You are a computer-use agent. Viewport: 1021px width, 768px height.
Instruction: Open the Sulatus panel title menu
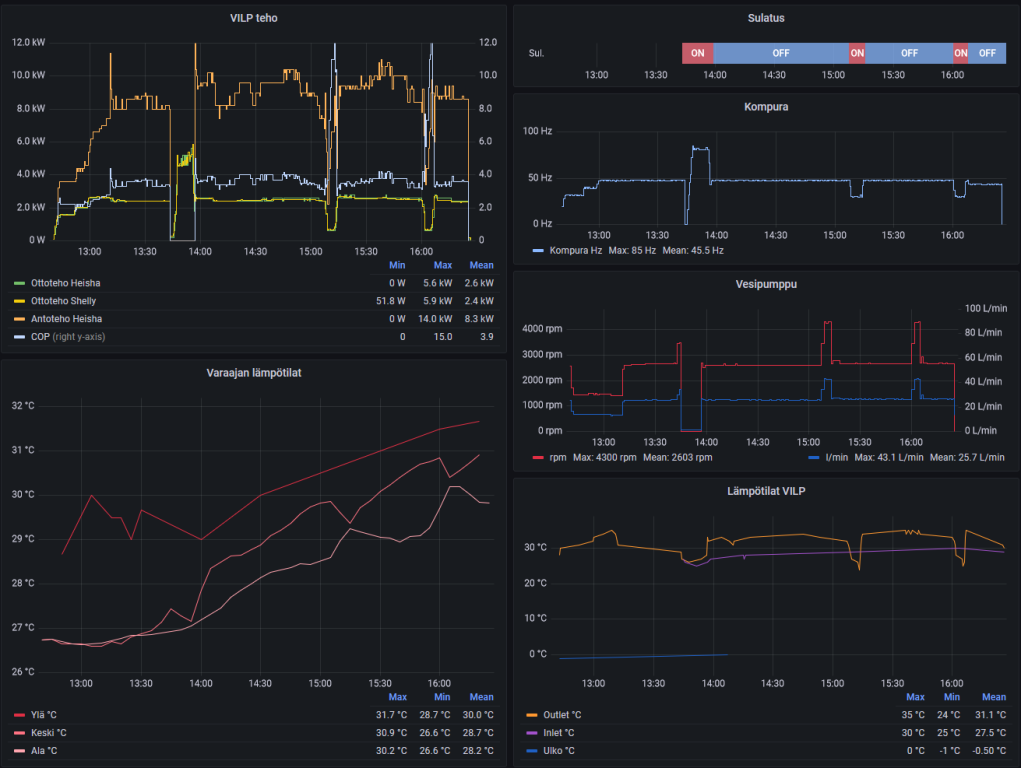[x=766, y=17]
